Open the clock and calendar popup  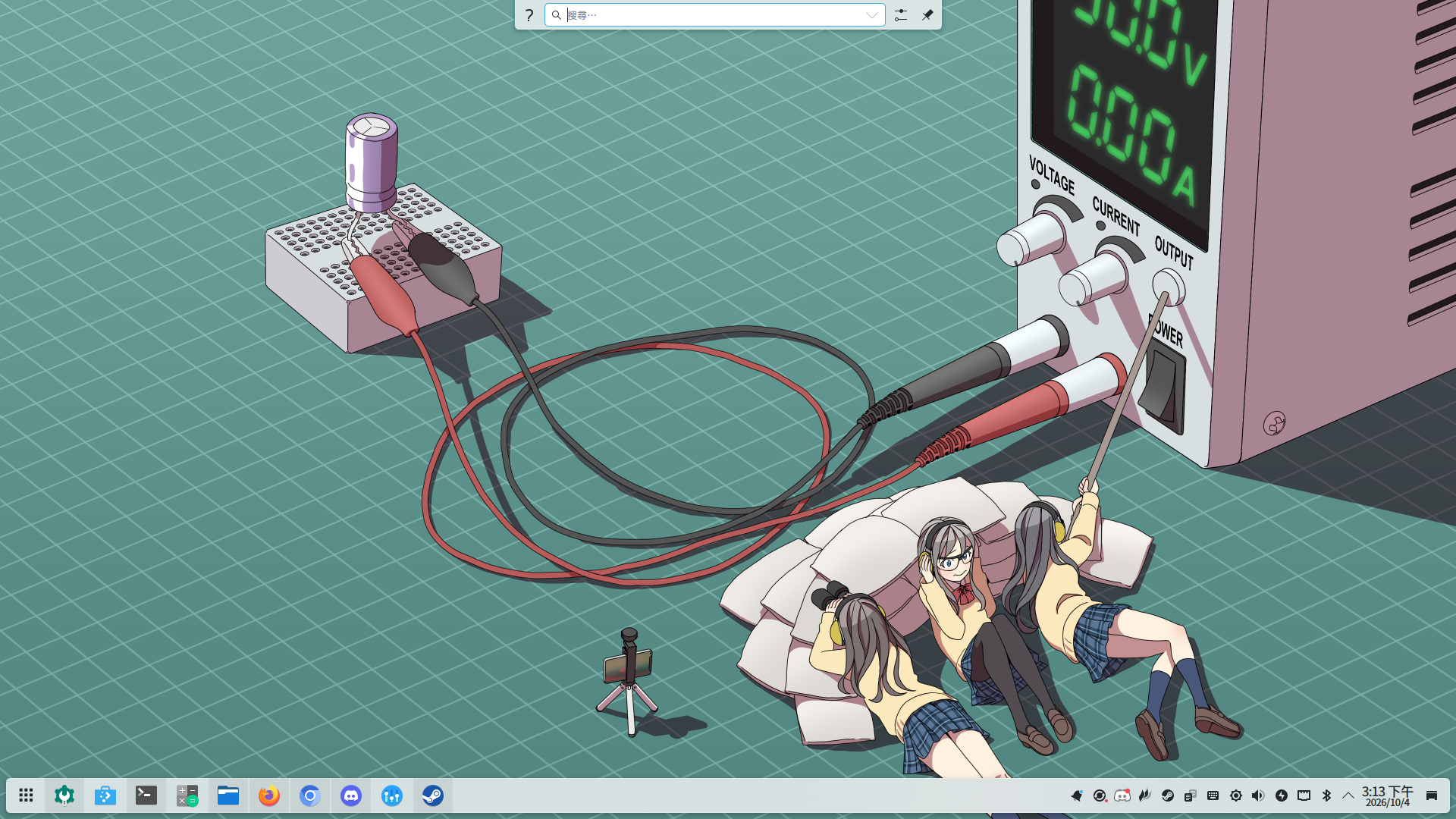[x=1387, y=796]
